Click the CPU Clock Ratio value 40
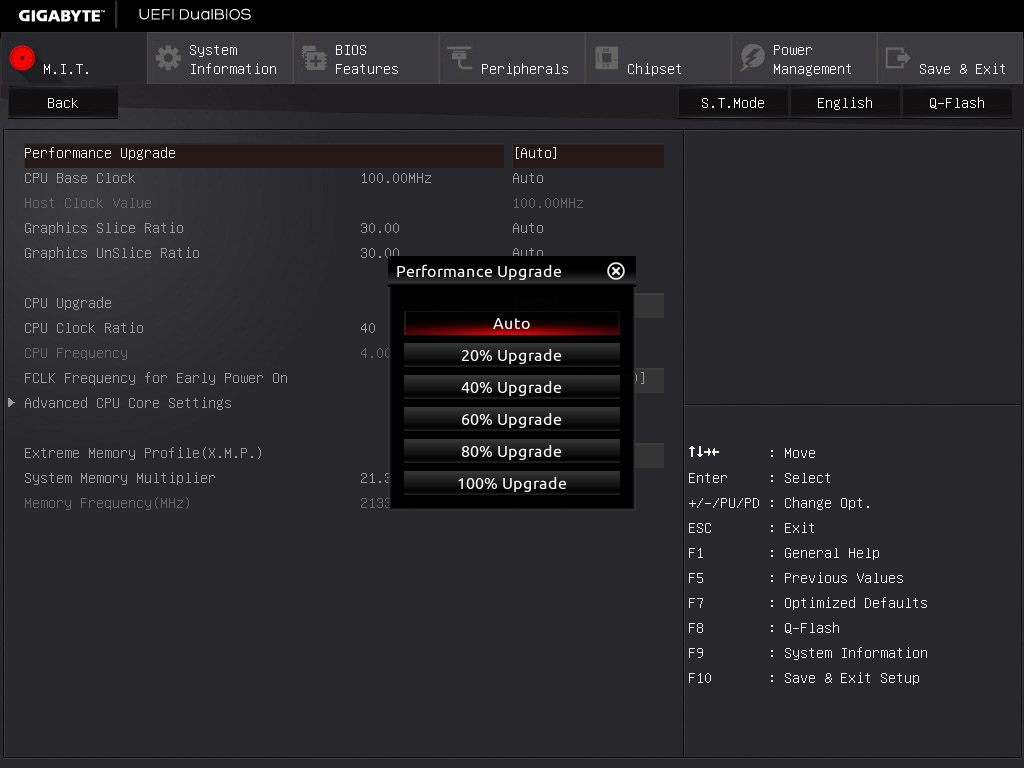 click(x=368, y=328)
